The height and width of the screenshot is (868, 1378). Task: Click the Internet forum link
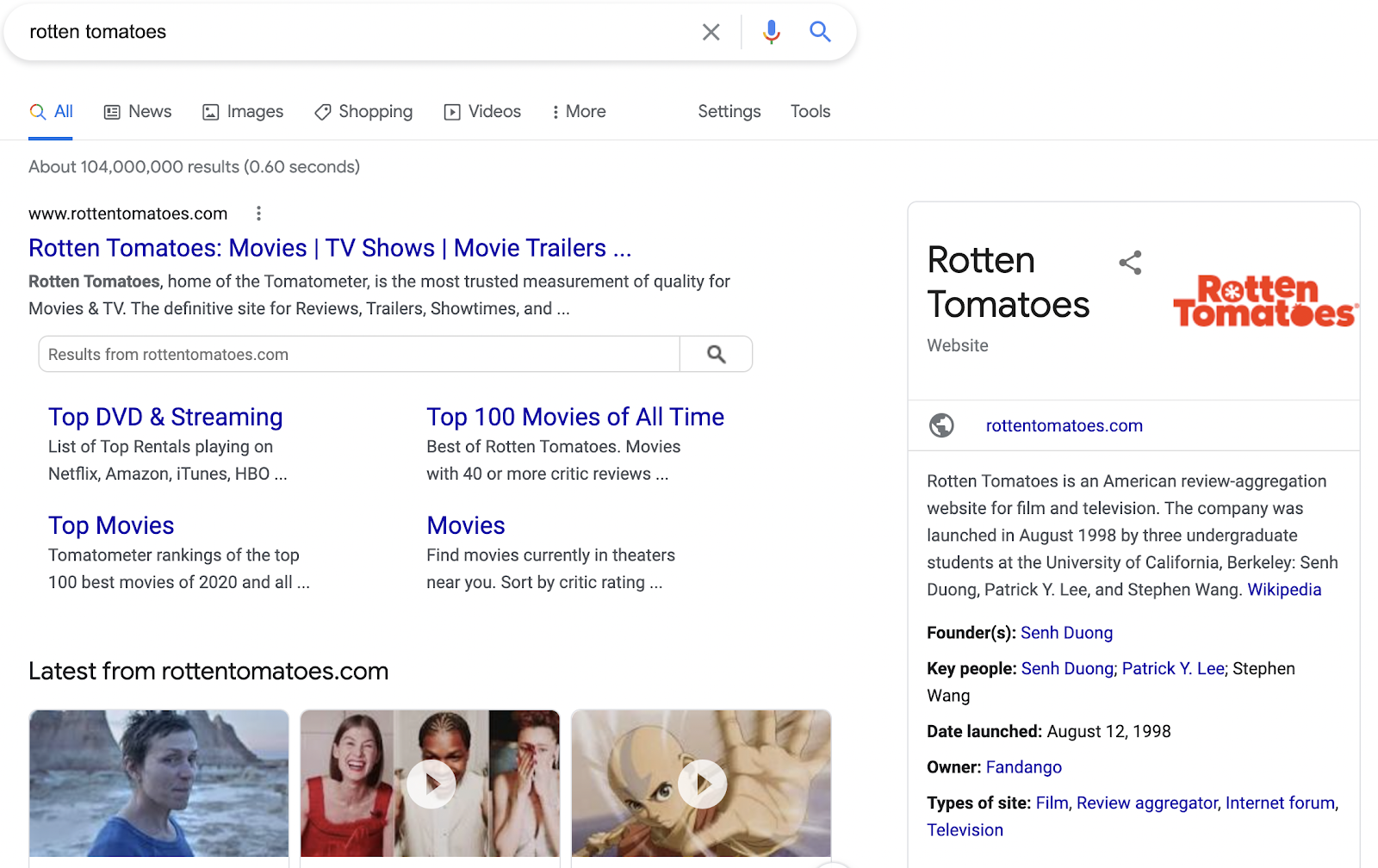coord(1280,803)
